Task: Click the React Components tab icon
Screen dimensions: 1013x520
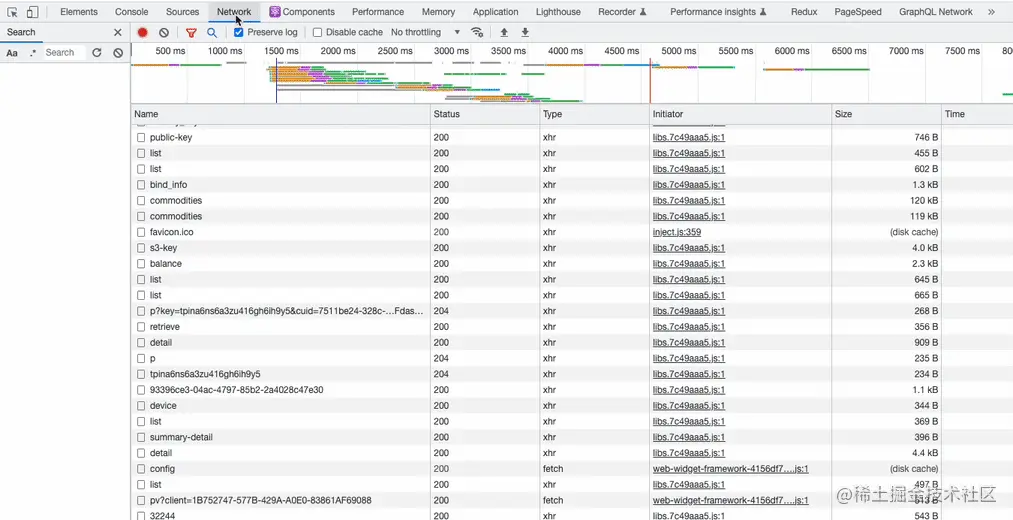Action: (x=275, y=12)
